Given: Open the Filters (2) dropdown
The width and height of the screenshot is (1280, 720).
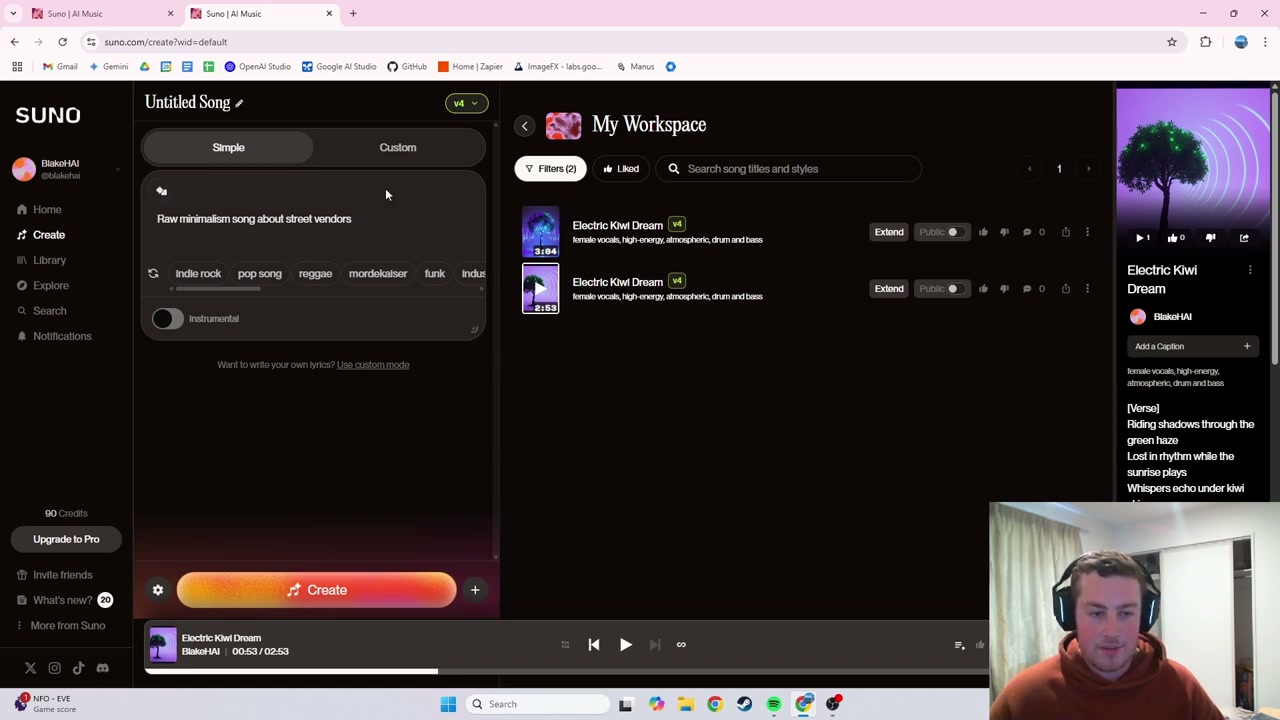Looking at the screenshot, I should pos(550,169).
